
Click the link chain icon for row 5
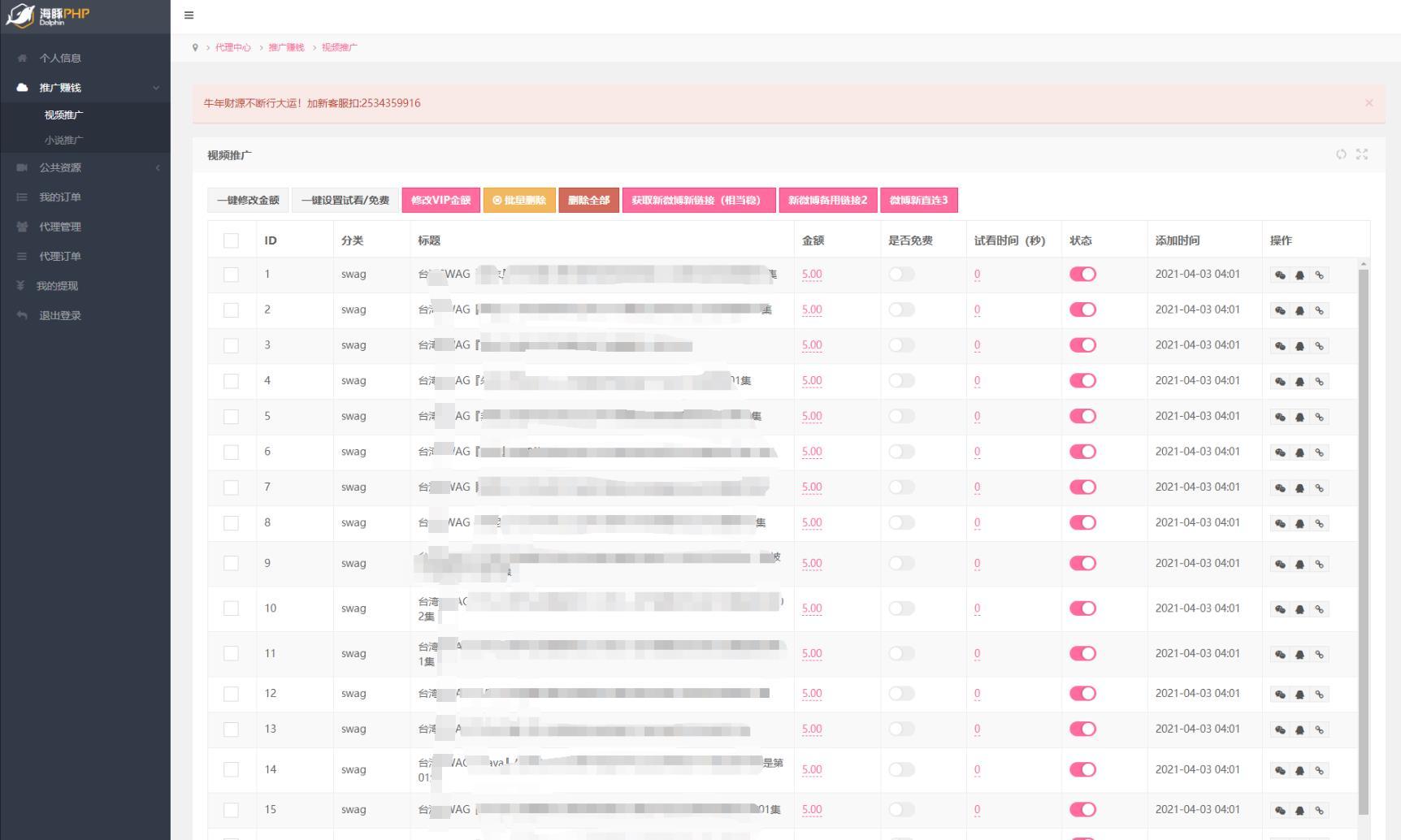click(1319, 417)
